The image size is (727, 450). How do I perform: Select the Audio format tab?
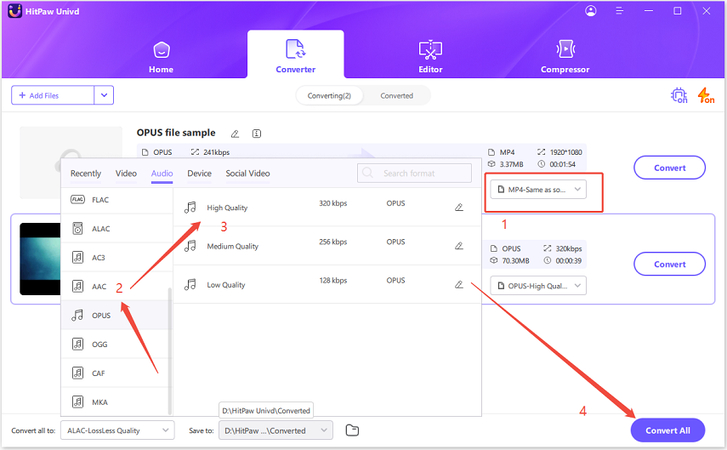(x=162, y=173)
